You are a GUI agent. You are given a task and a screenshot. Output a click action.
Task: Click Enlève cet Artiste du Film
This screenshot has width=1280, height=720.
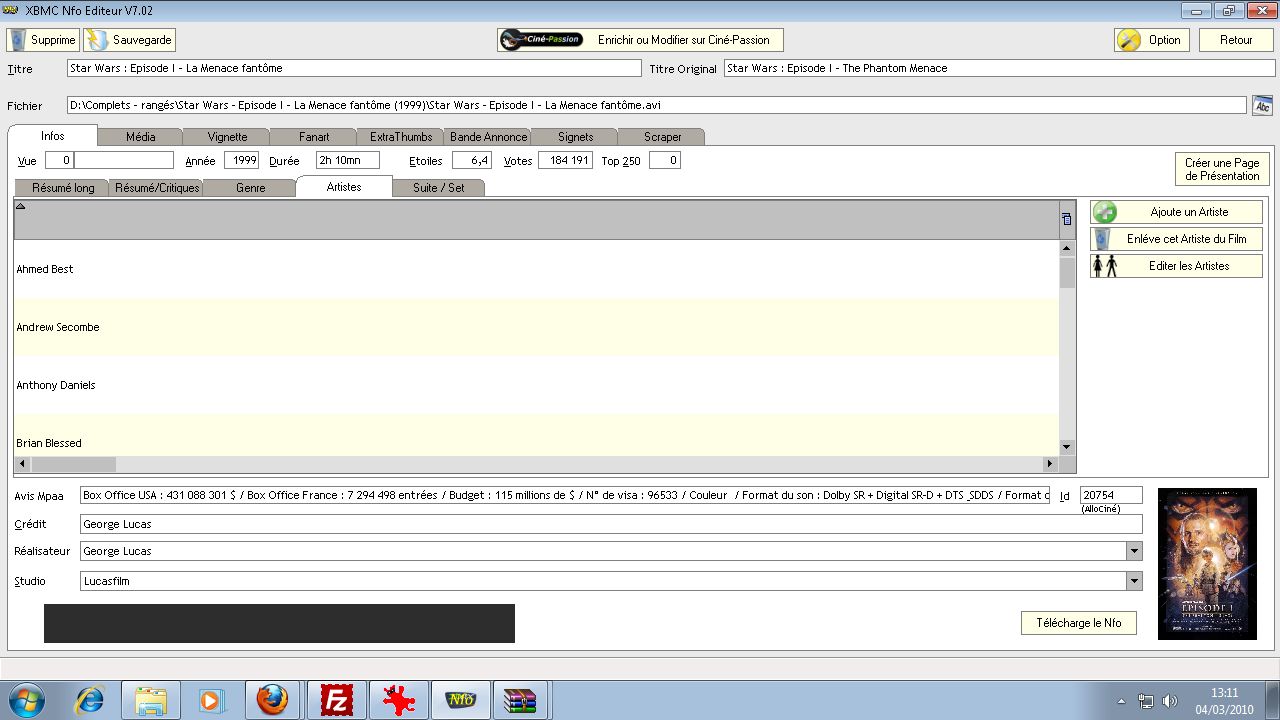tap(1176, 239)
